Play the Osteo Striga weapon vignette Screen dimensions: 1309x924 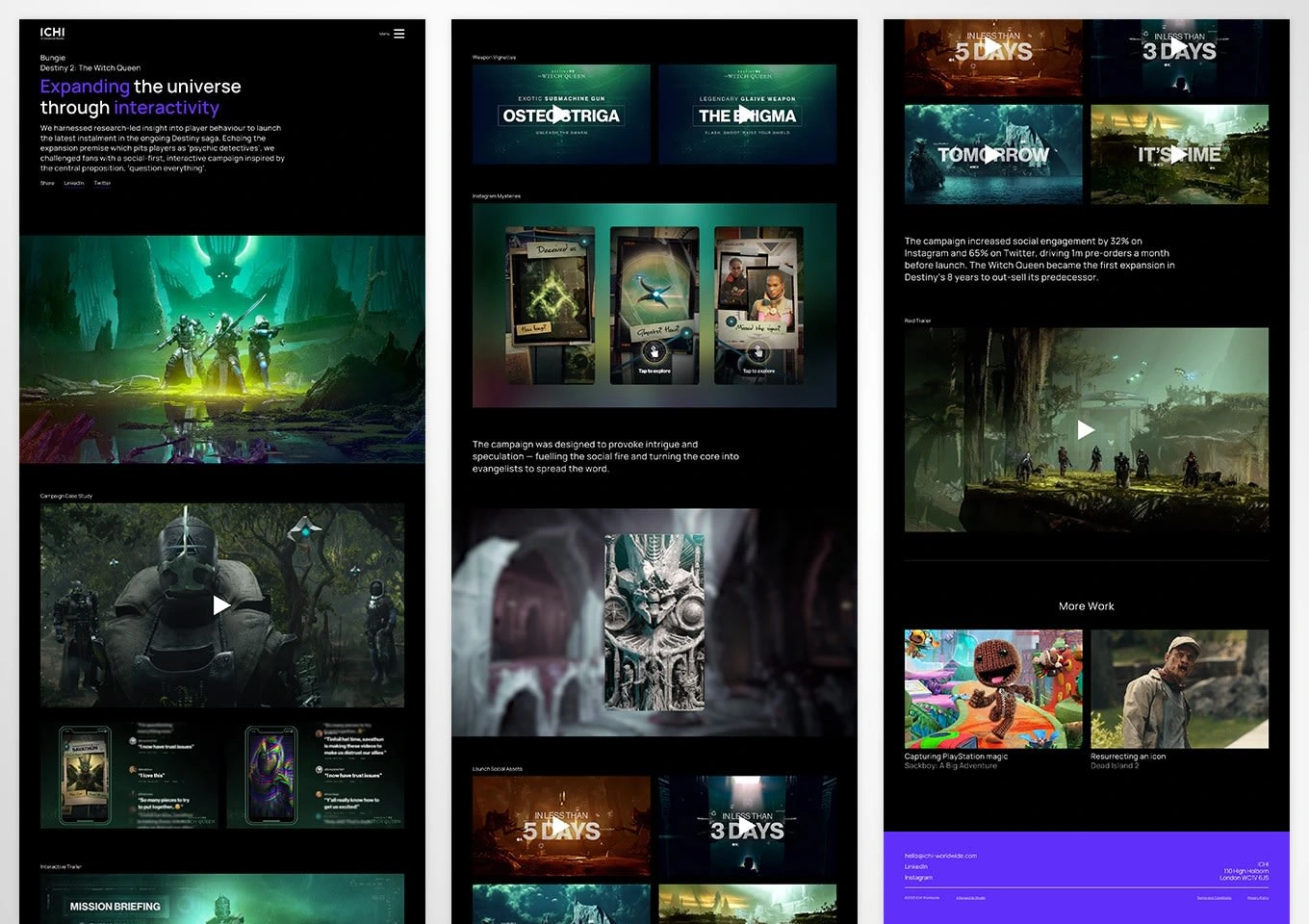(561, 115)
